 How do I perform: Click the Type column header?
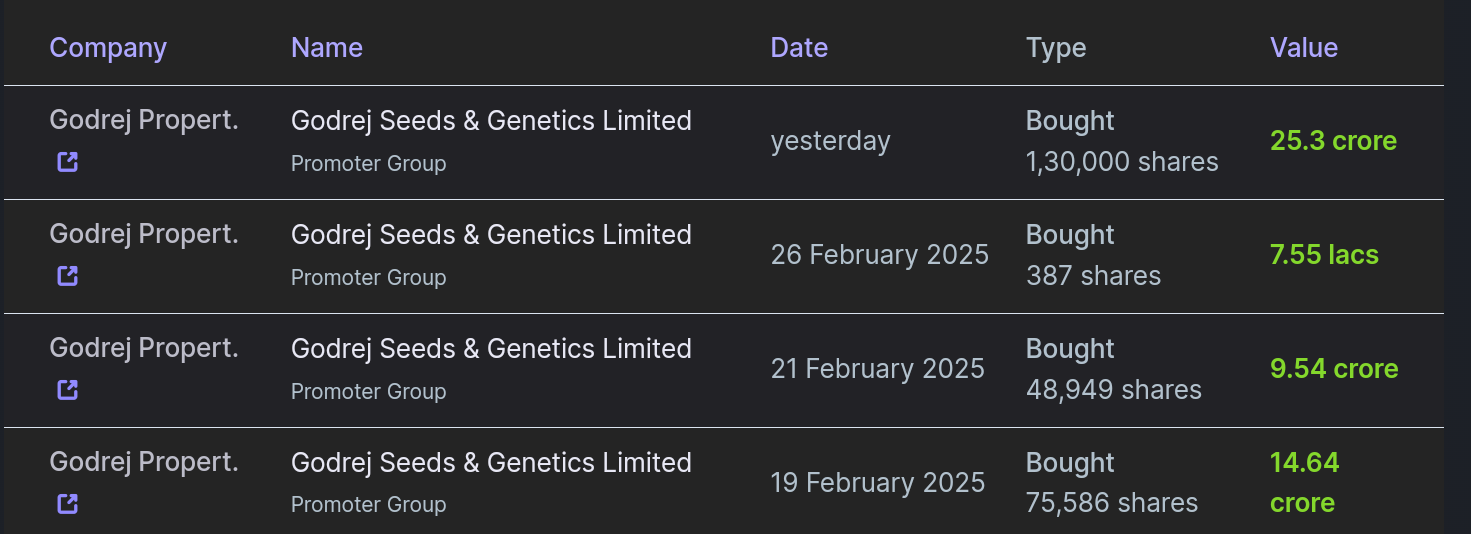point(1056,47)
